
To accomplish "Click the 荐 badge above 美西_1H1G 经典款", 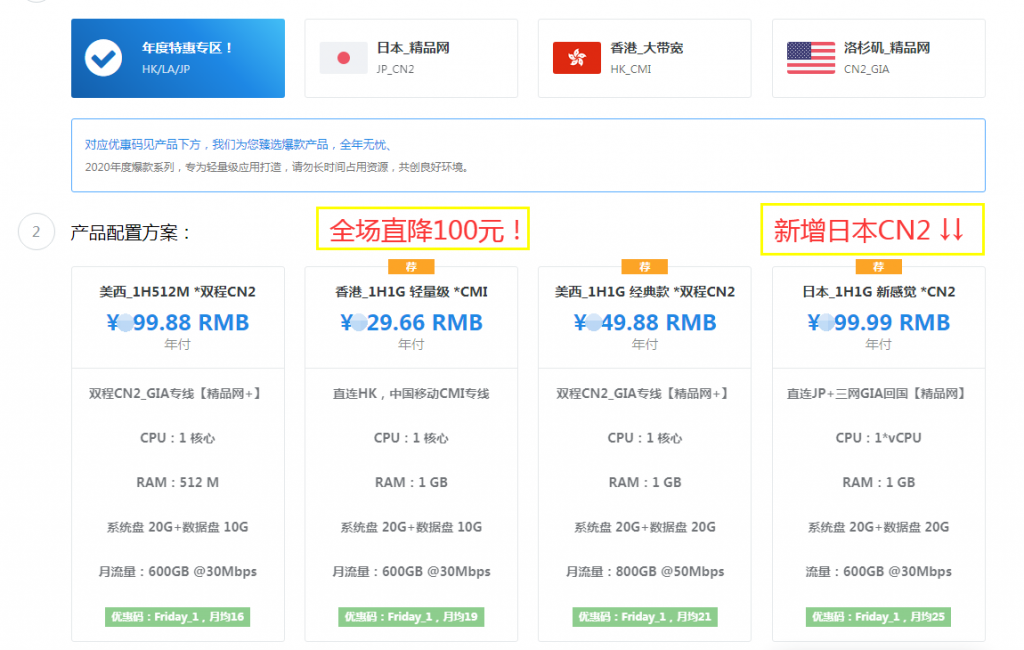I will (645, 267).
